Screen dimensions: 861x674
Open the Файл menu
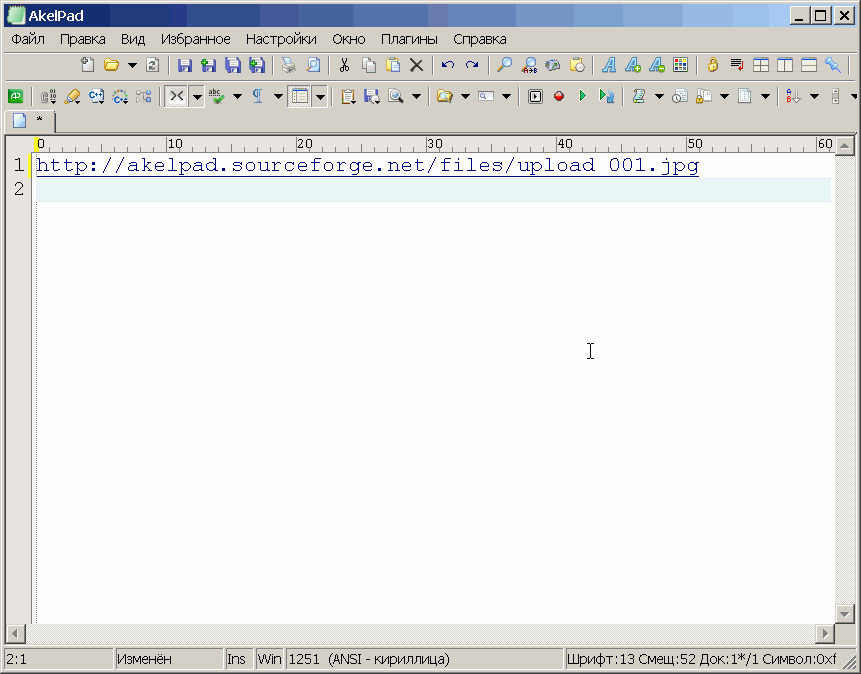click(28, 39)
